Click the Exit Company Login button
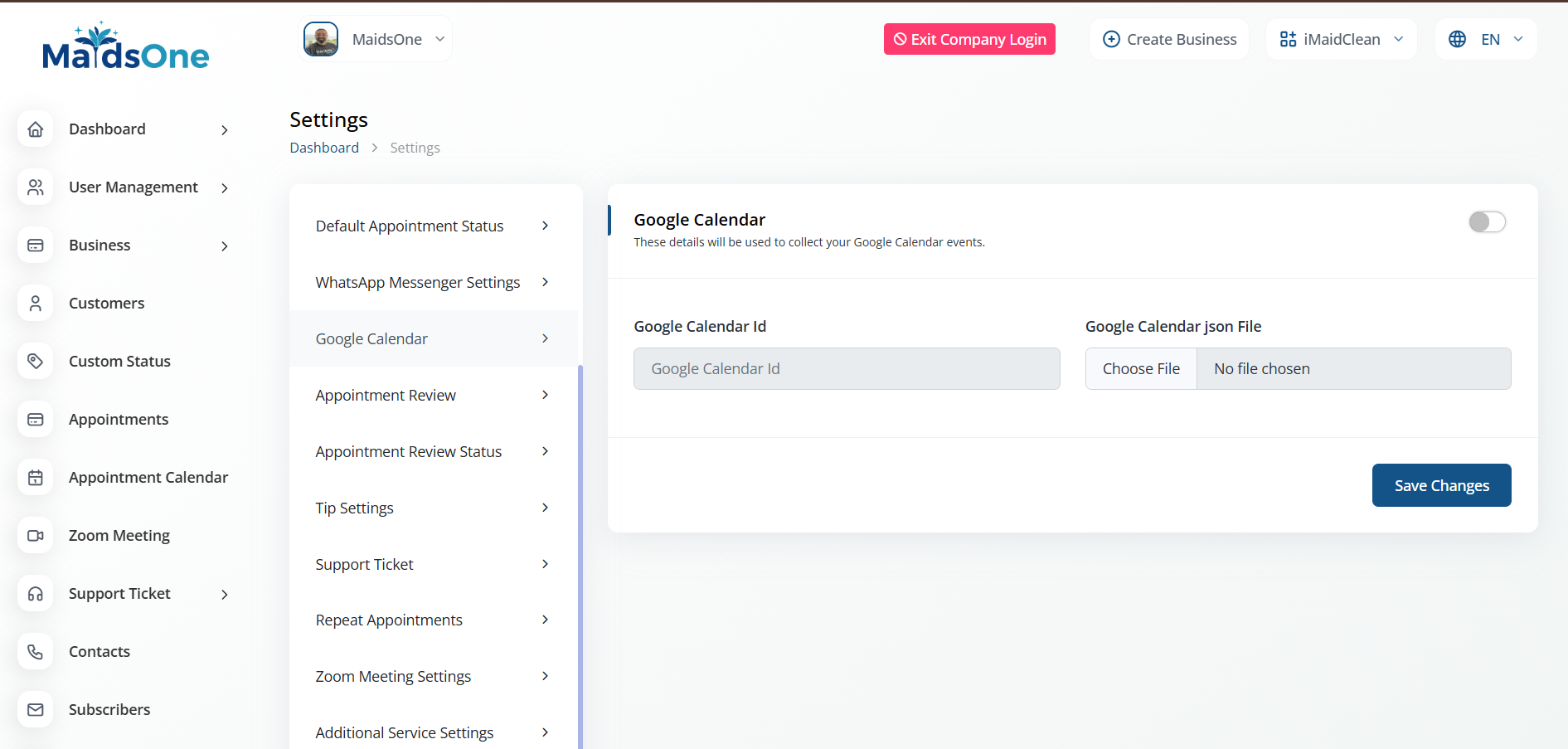Image resolution: width=1568 pixels, height=749 pixels. pyautogui.click(x=969, y=39)
